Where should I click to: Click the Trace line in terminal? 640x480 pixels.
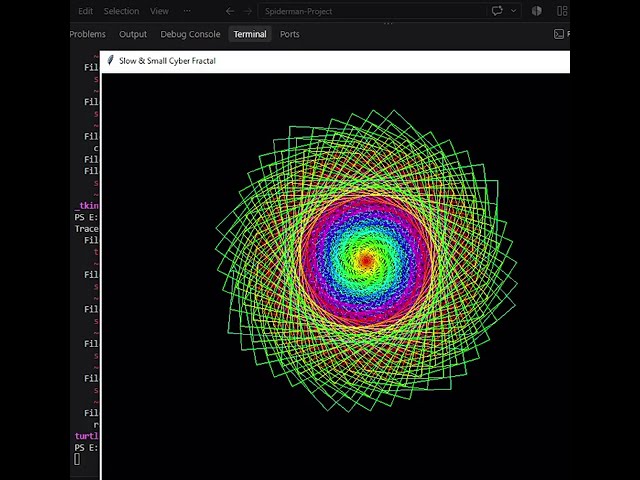pos(86,229)
